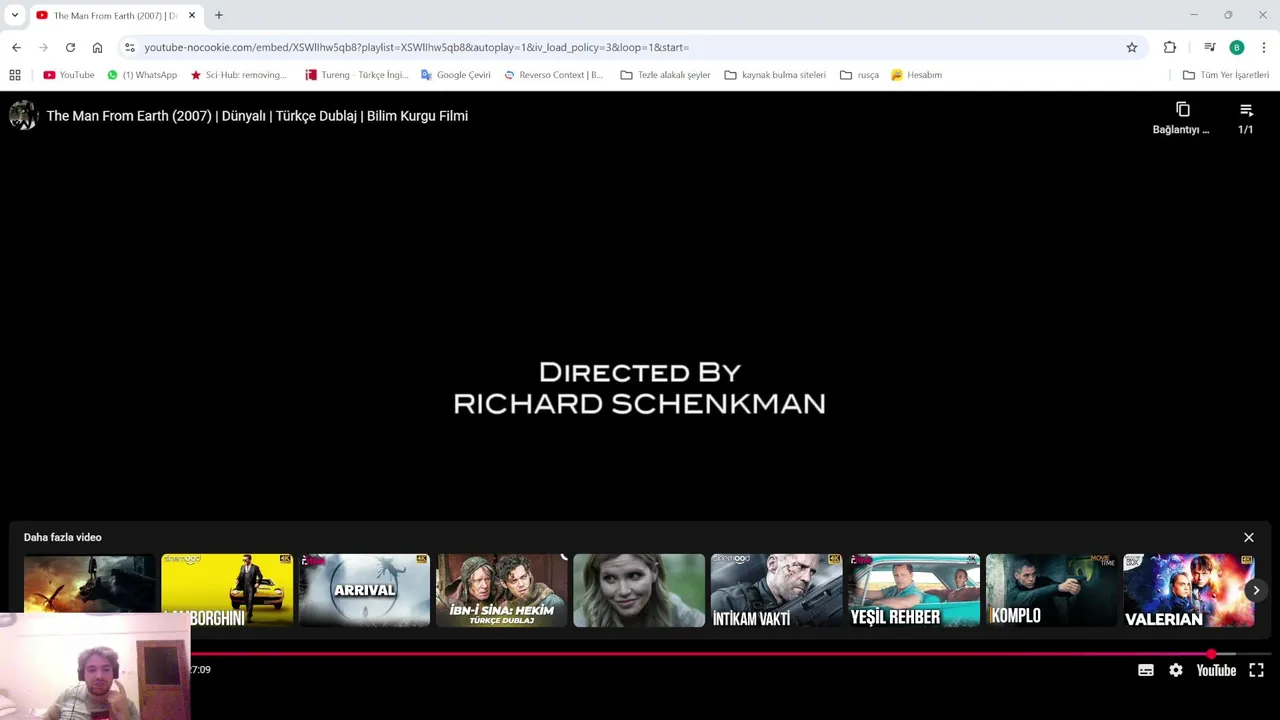Bookmark this page with the star icon
This screenshot has width=1280, height=720.
click(x=1132, y=47)
